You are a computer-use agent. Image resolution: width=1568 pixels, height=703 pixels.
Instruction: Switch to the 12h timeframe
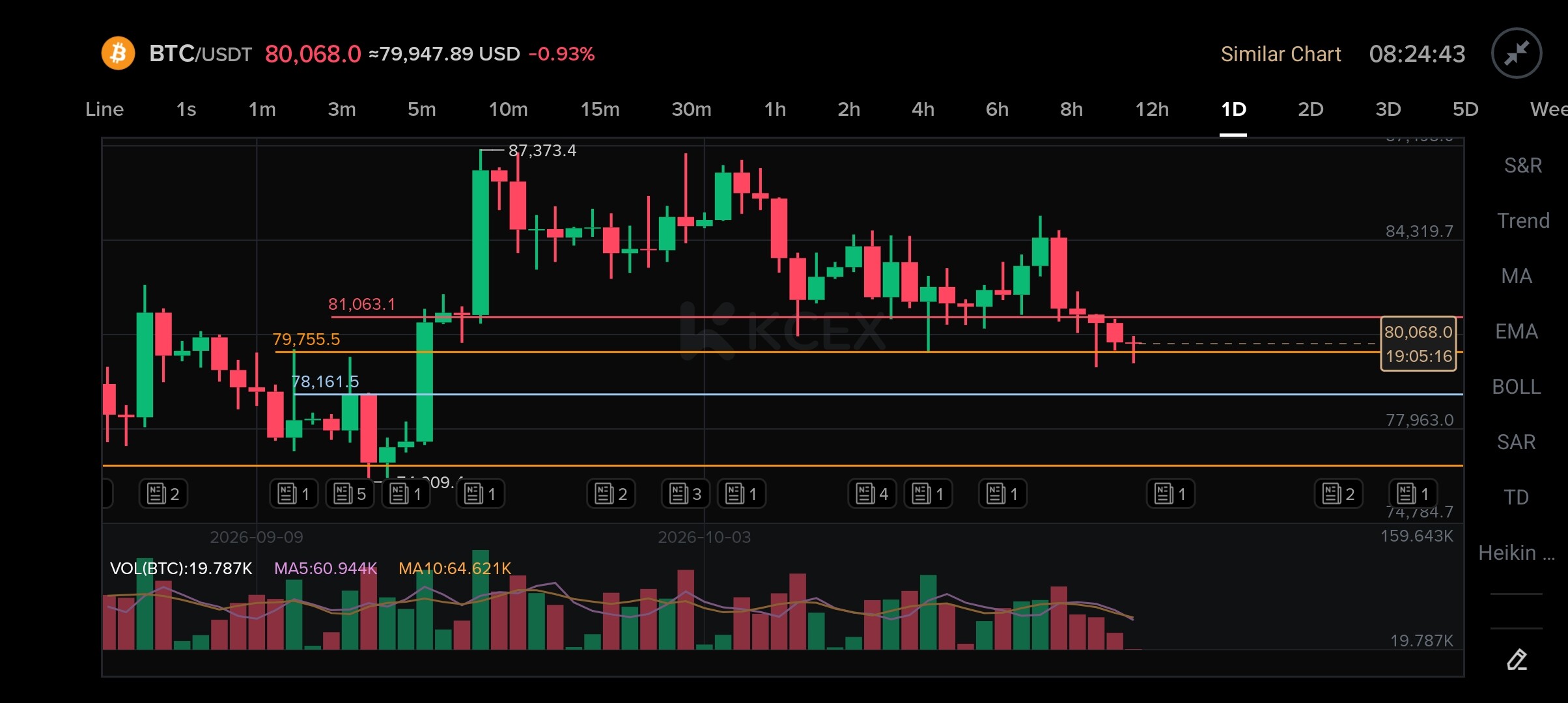1152,109
